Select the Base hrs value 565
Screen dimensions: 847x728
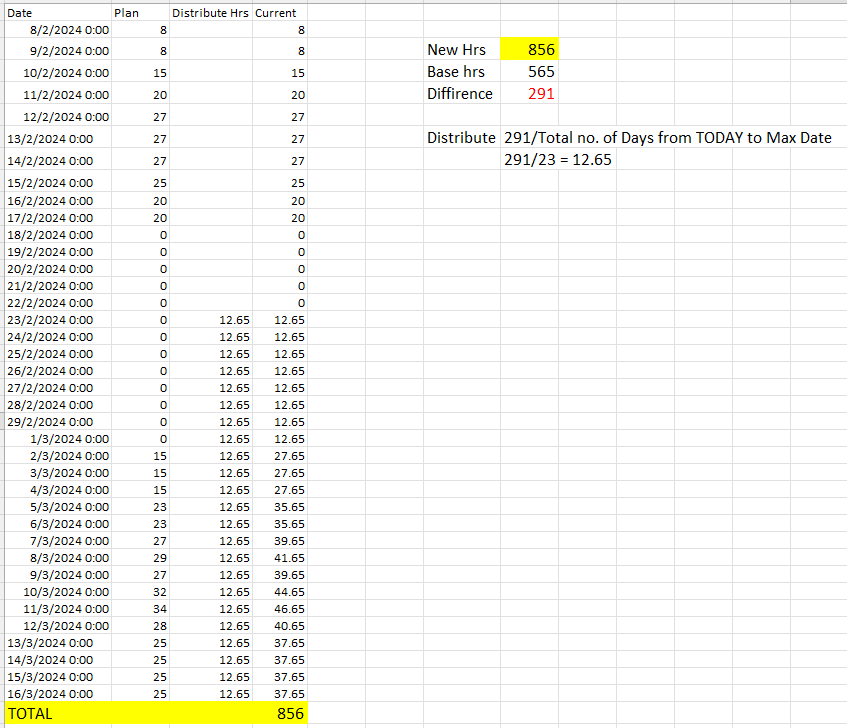(529, 71)
